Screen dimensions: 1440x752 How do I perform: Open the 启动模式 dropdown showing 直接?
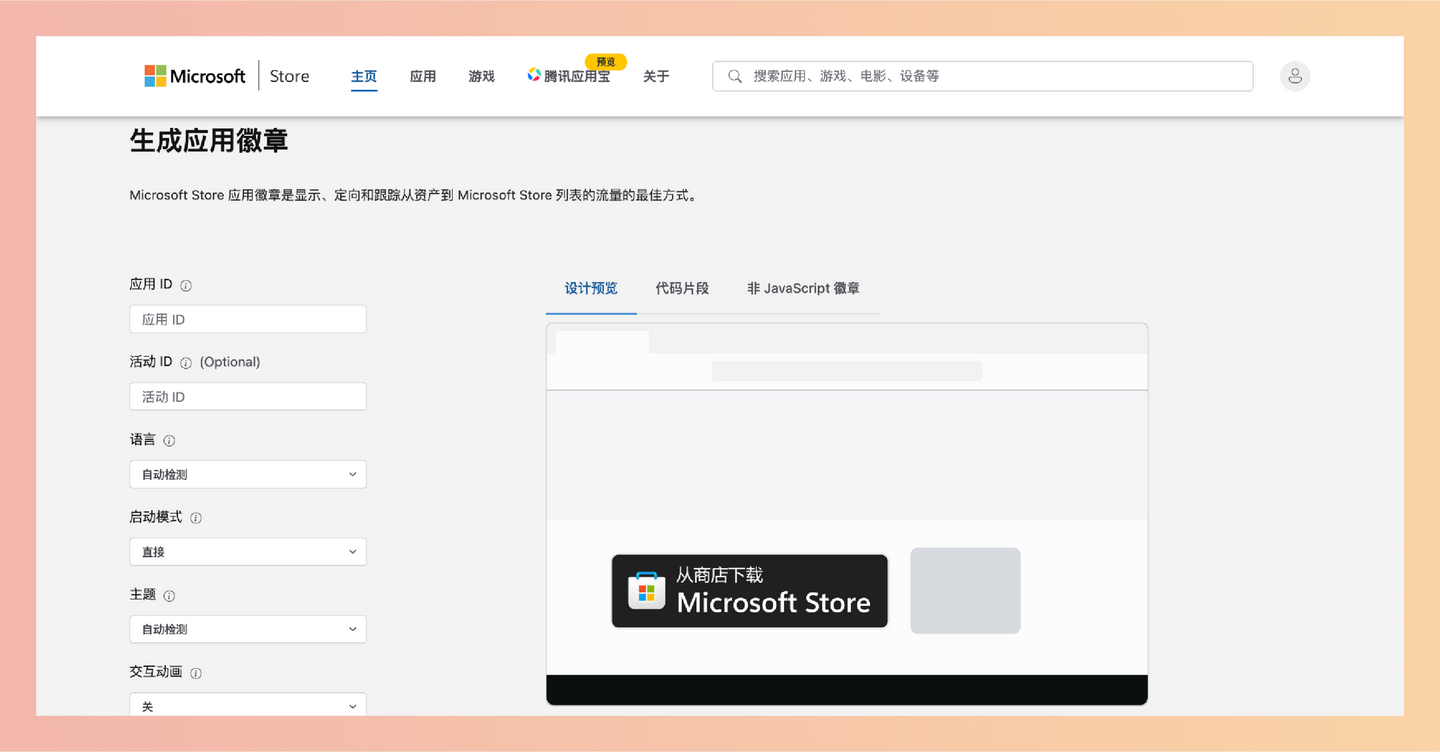pyautogui.click(x=247, y=551)
